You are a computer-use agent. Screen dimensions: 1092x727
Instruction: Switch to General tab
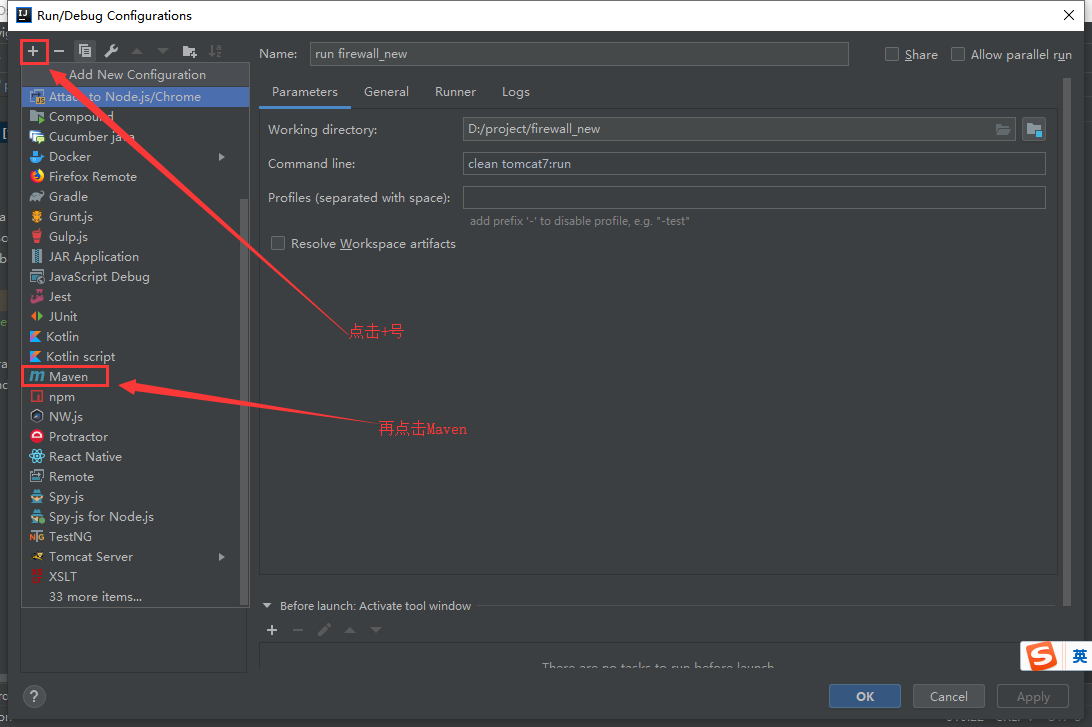(386, 92)
